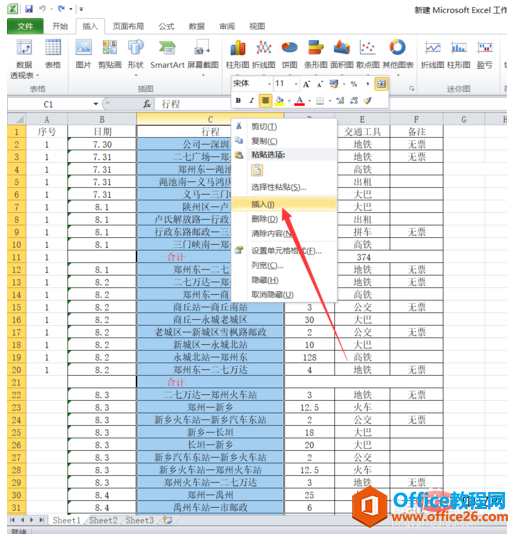Click the paste option clipboard button

(257, 170)
